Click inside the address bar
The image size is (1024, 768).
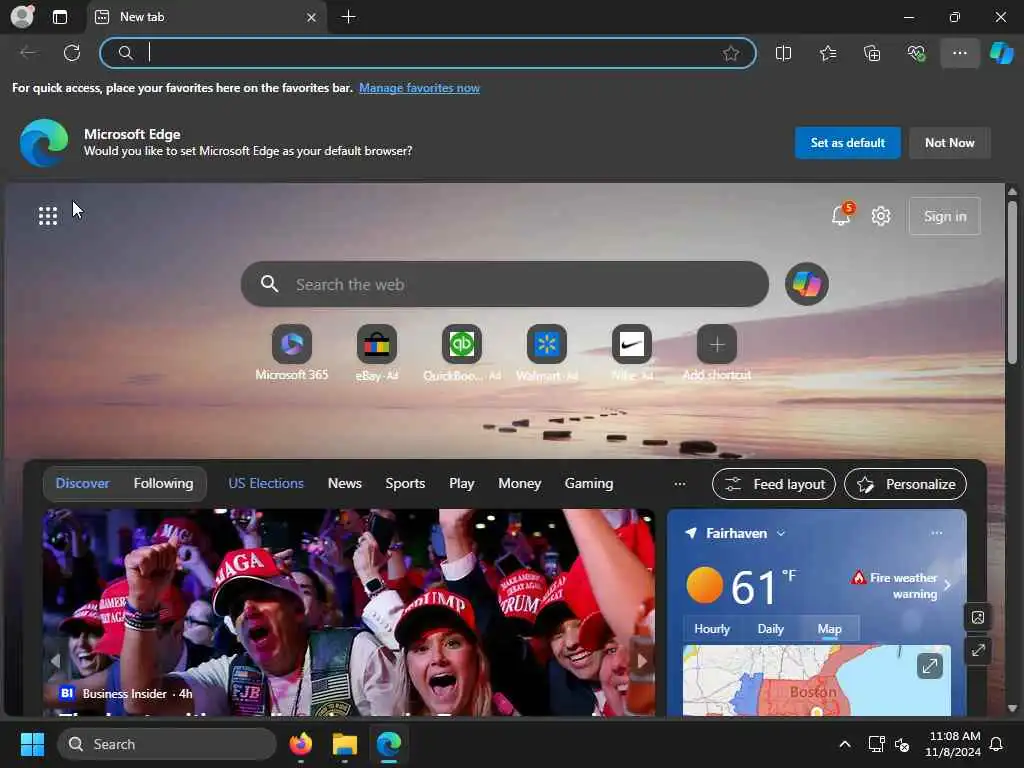click(428, 53)
